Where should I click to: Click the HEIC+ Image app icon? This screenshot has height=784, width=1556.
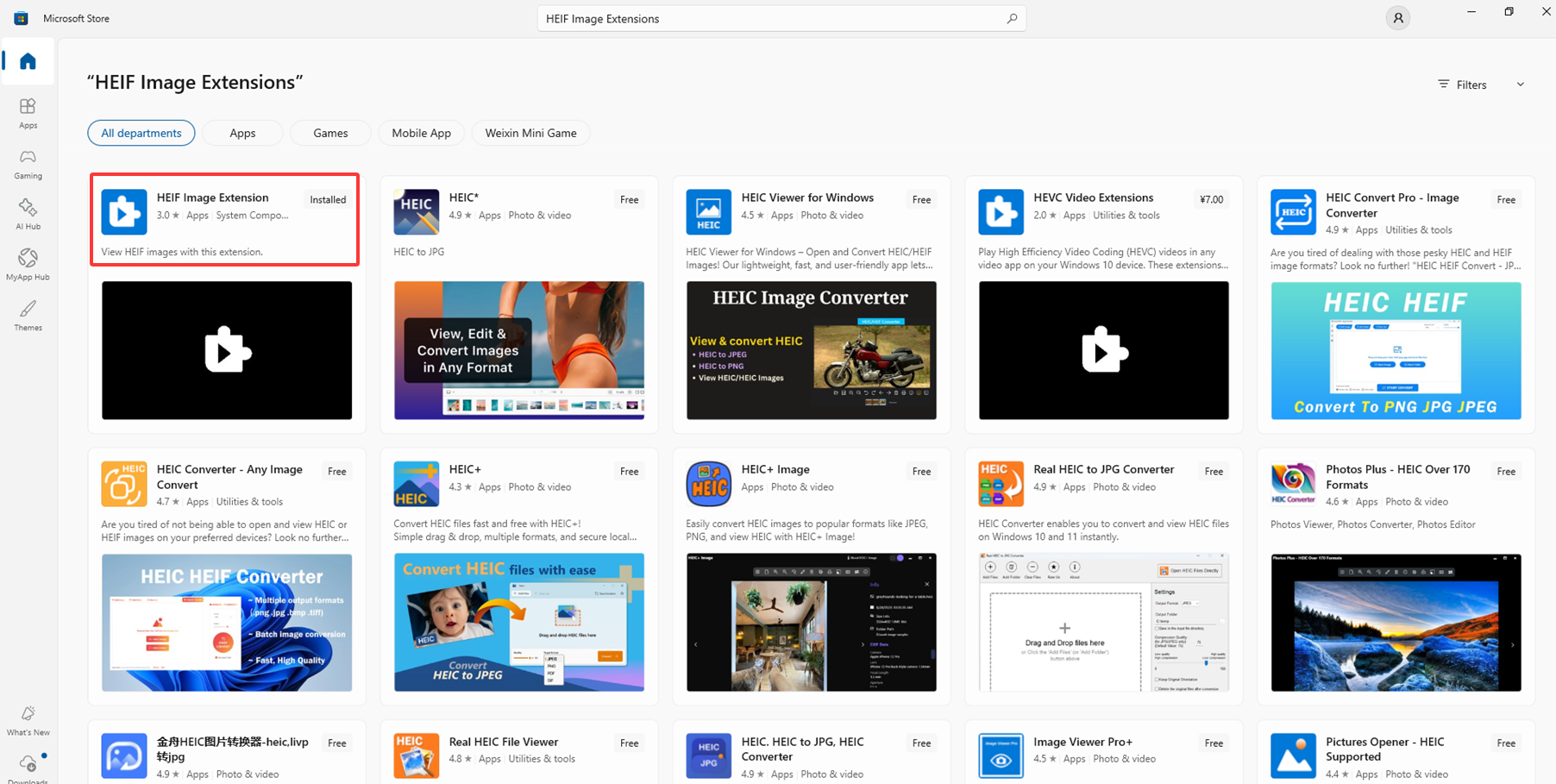709,484
